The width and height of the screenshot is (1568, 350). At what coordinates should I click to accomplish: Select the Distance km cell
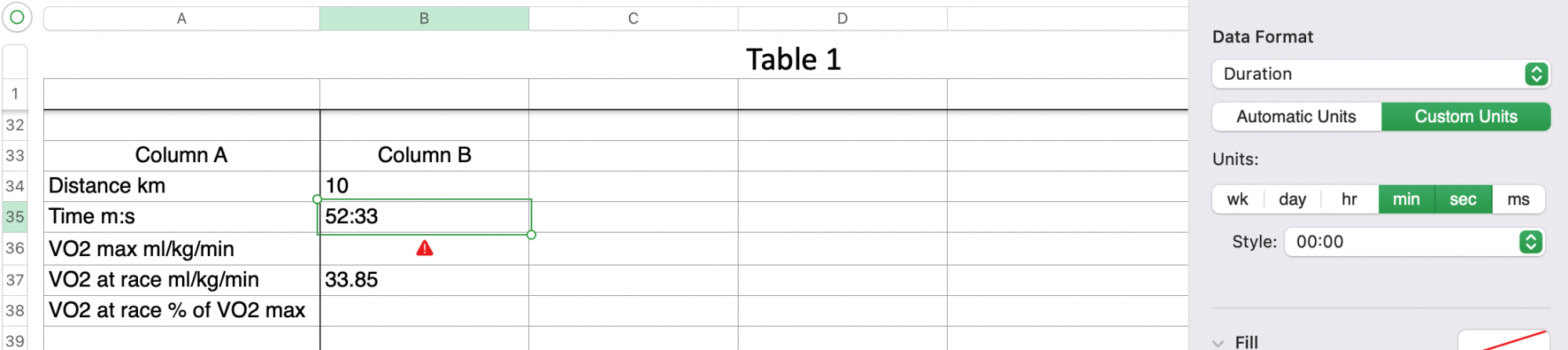181,186
